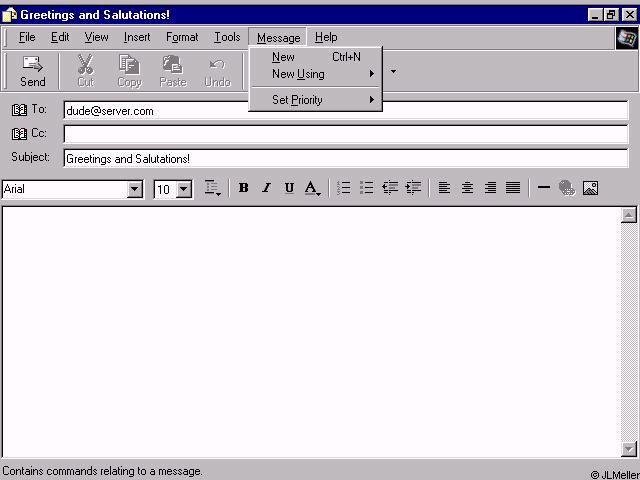Screen dimensions: 640x480
Task: Center align the text
Action: click(x=467, y=188)
